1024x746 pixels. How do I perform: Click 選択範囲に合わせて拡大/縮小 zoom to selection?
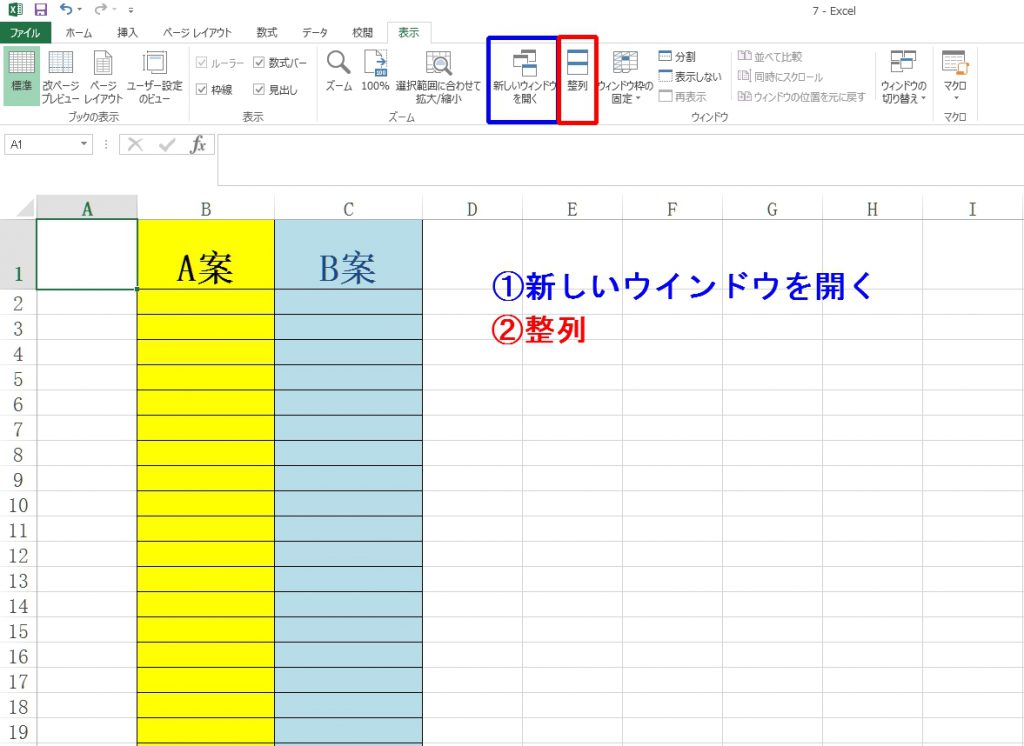[438, 76]
